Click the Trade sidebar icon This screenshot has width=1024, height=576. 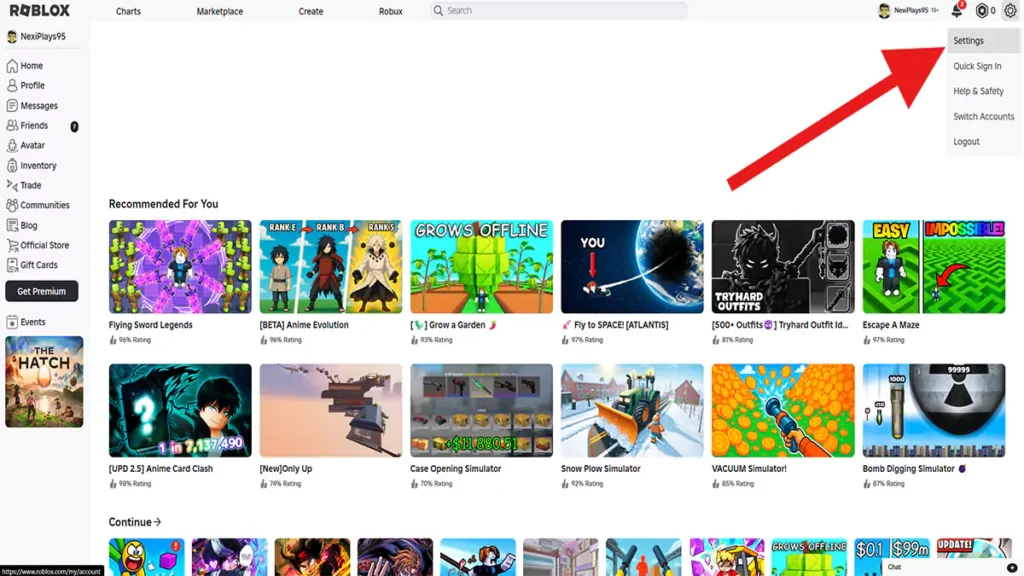12,185
